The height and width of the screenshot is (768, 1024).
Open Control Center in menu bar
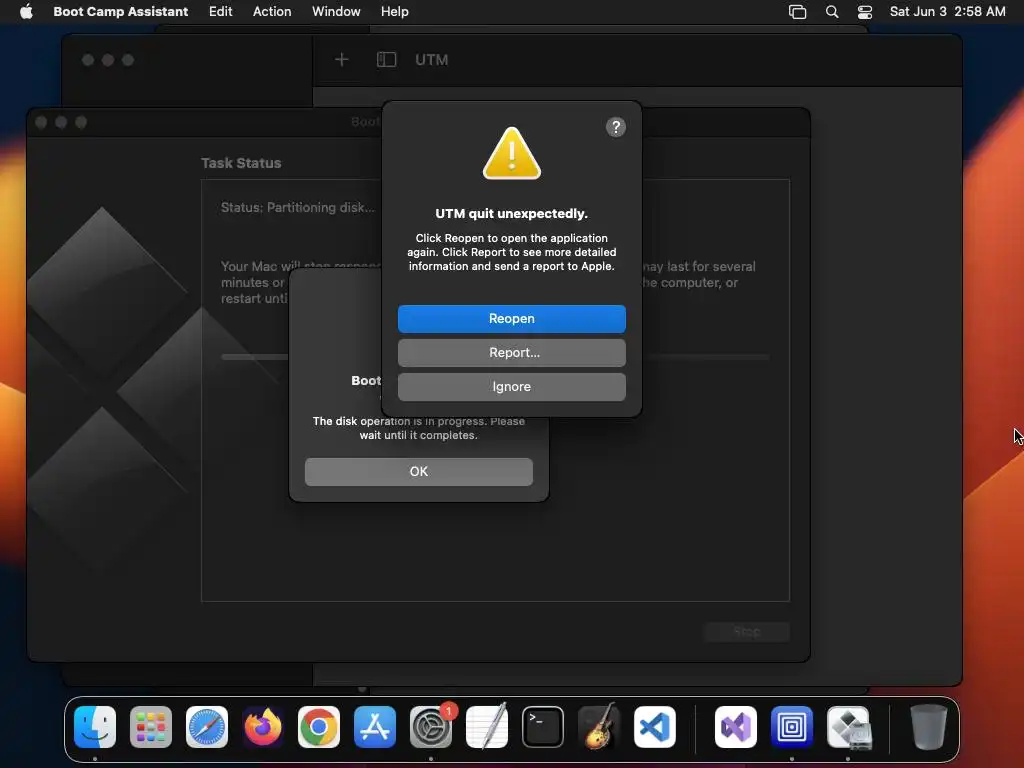pyautogui.click(x=865, y=12)
